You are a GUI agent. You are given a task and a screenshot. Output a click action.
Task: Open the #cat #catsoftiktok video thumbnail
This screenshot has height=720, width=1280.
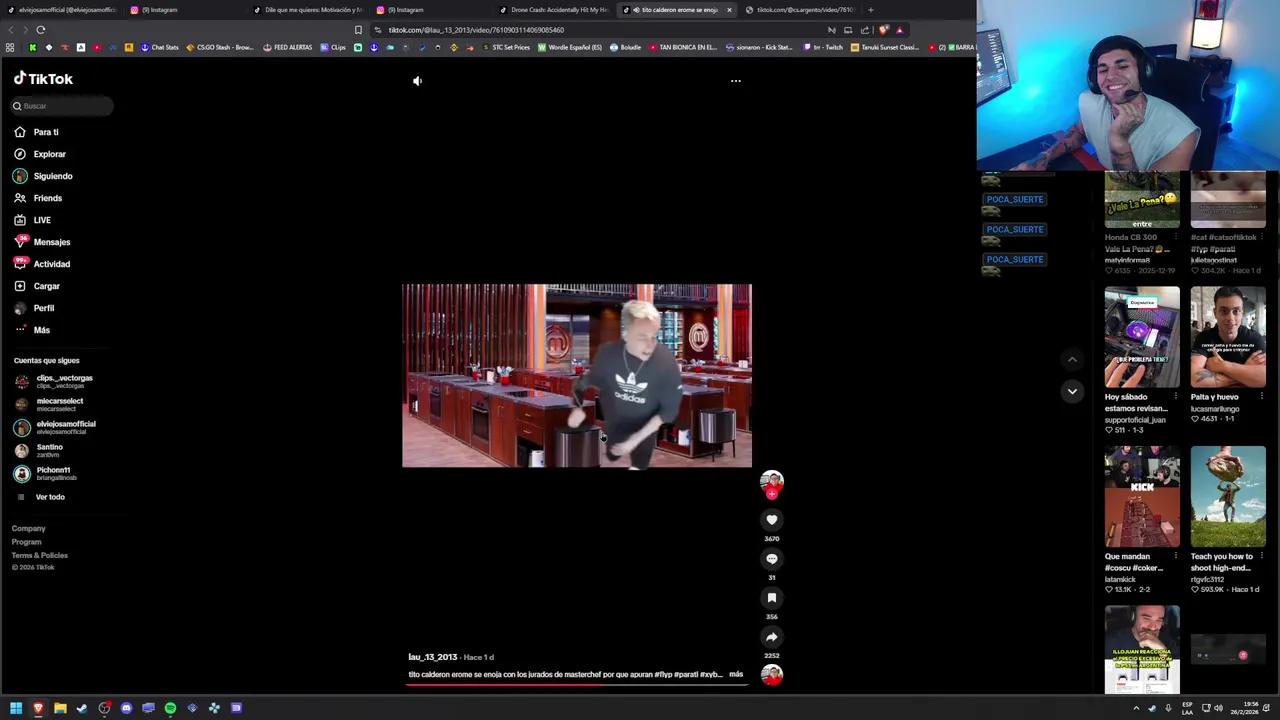pos(1228,199)
